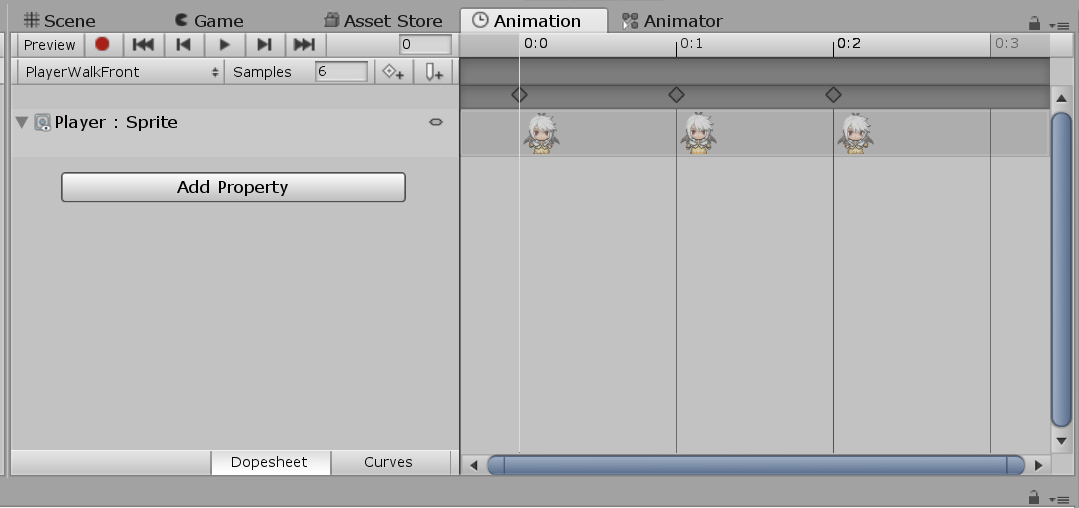
Task: Step to the next keyframe
Action: point(264,44)
